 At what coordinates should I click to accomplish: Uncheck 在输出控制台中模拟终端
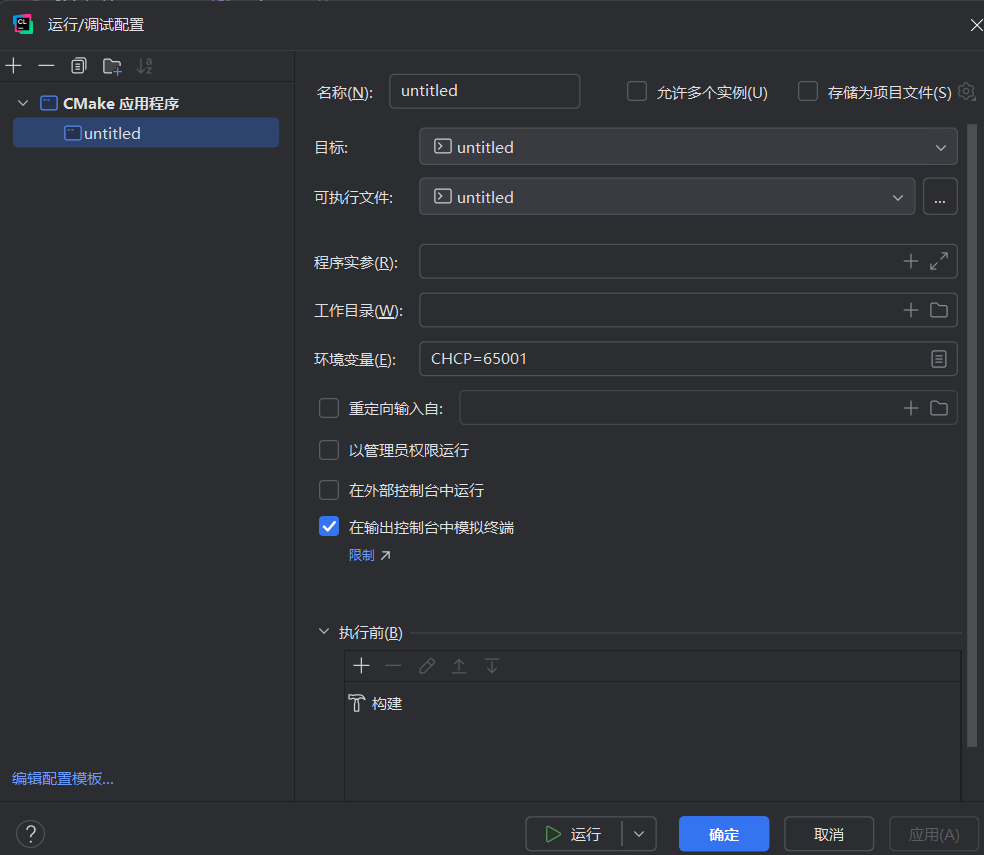(329, 526)
